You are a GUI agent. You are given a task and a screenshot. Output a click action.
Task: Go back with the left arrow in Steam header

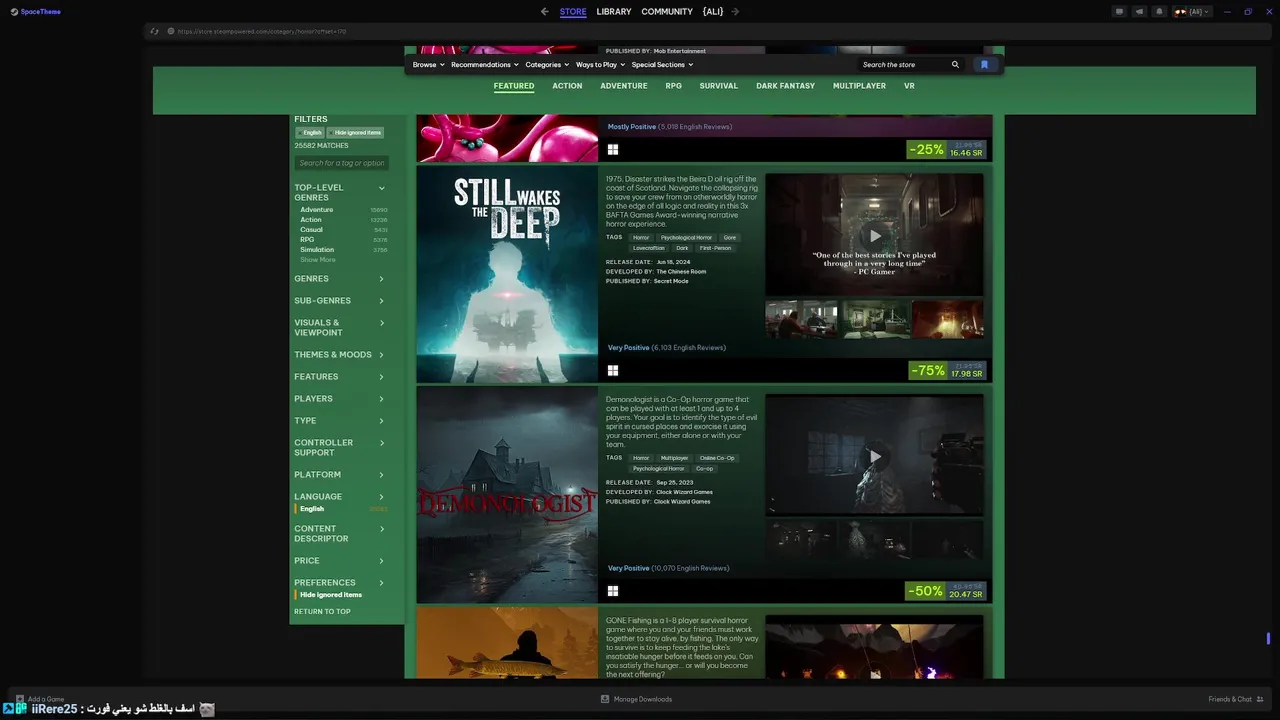(544, 12)
